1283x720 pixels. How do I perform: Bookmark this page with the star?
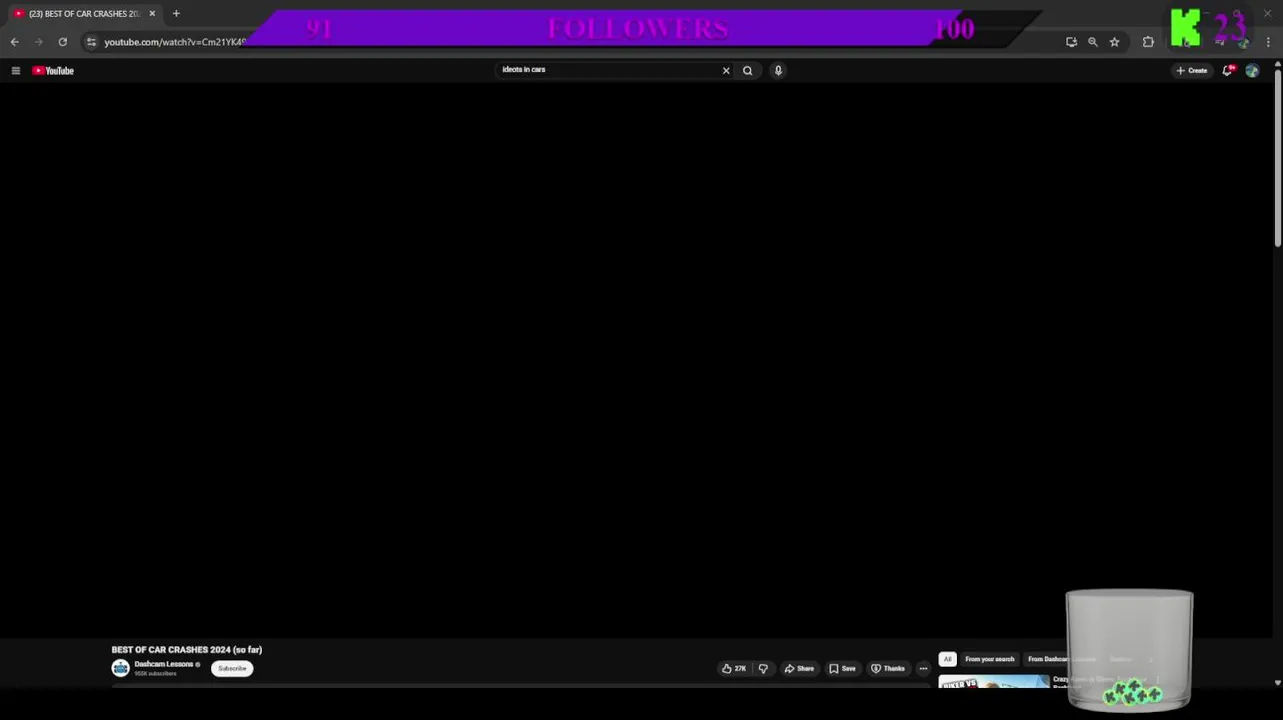tap(1114, 42)
